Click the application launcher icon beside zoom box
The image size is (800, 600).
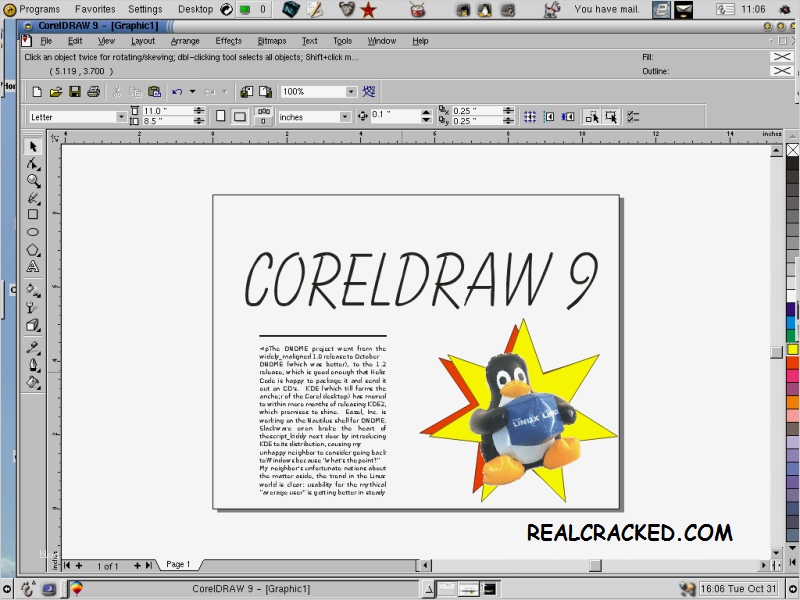click(x=369, y=92)
